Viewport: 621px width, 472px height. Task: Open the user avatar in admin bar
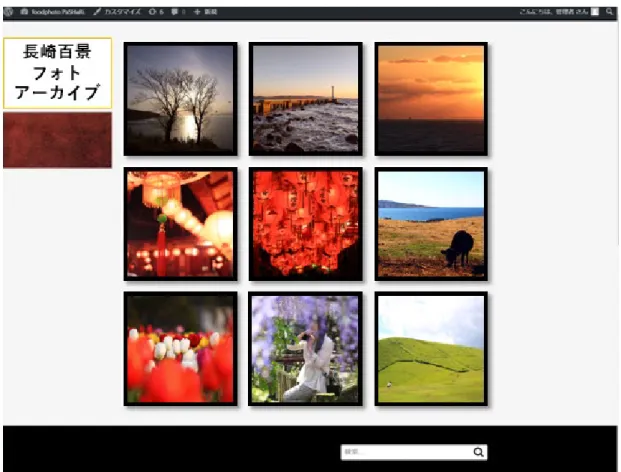tap(594, 12)
